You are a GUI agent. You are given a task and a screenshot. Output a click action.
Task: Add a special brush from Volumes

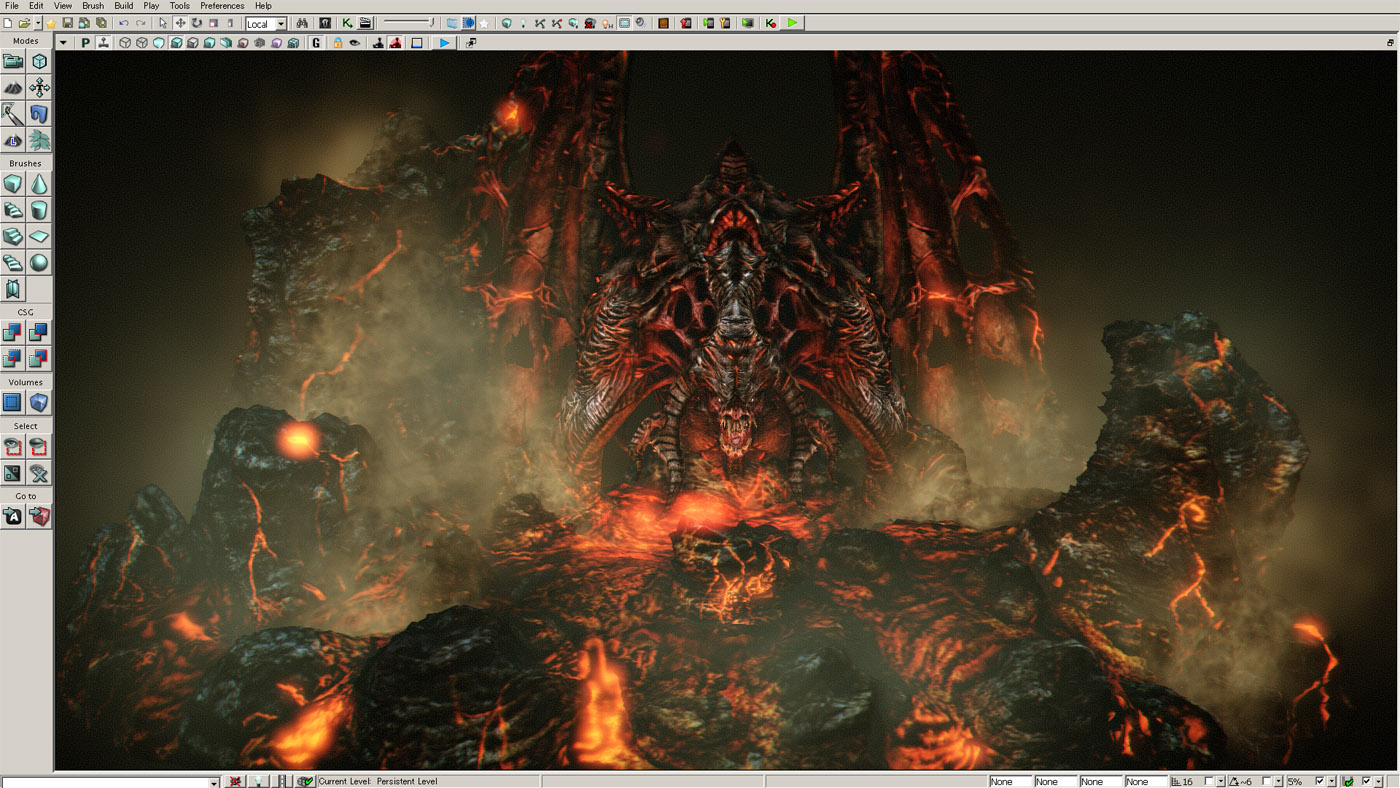pyautogui.click(x=13, y=402)
